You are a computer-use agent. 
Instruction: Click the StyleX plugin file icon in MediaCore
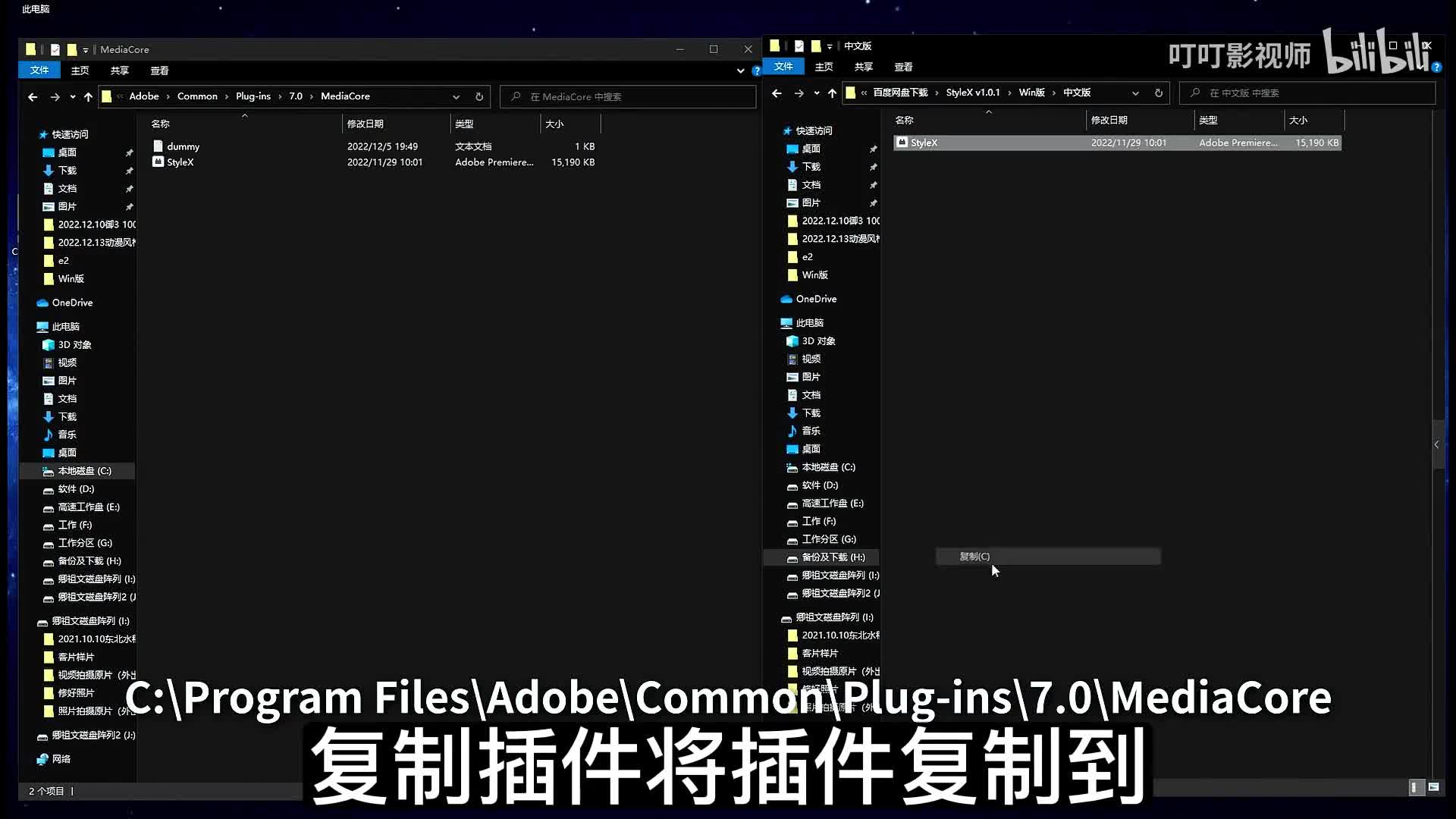(158, 162)
